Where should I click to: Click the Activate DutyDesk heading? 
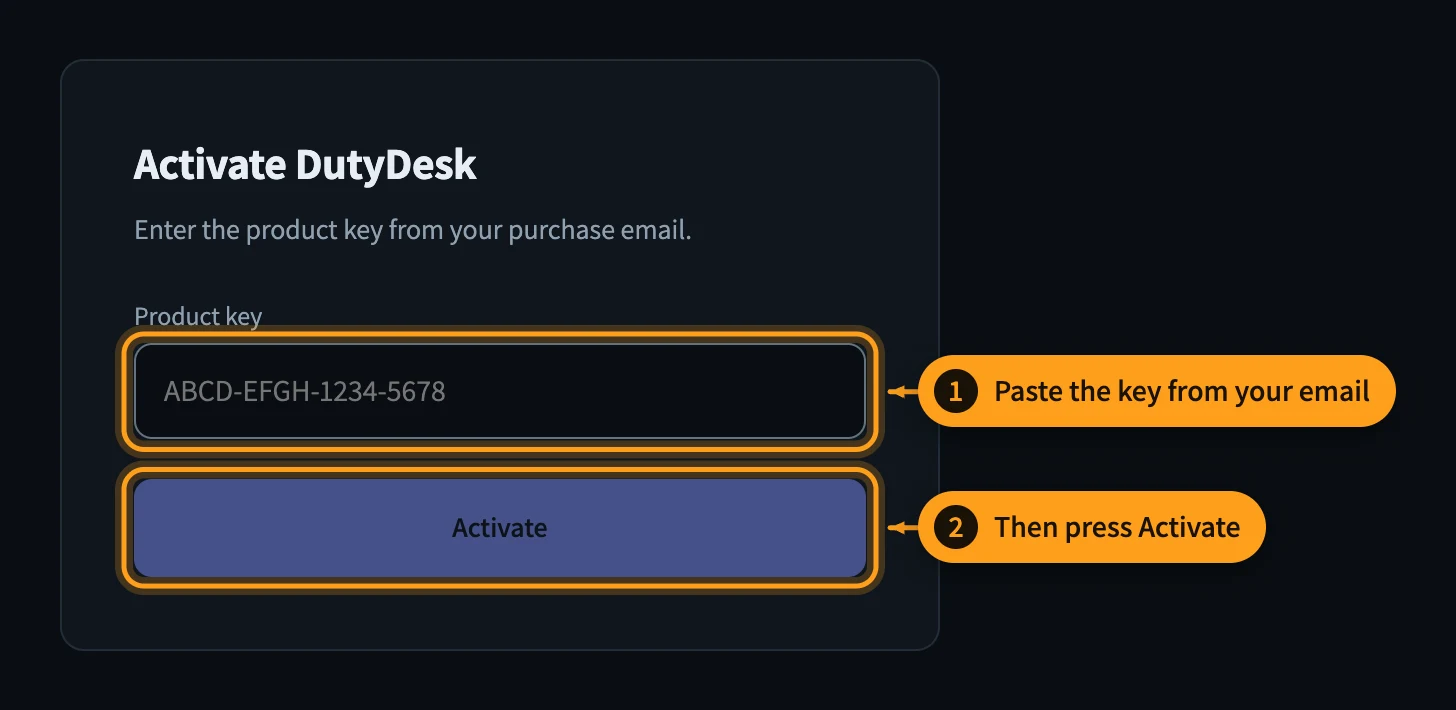pyautogui.click(x=305, y=165)
